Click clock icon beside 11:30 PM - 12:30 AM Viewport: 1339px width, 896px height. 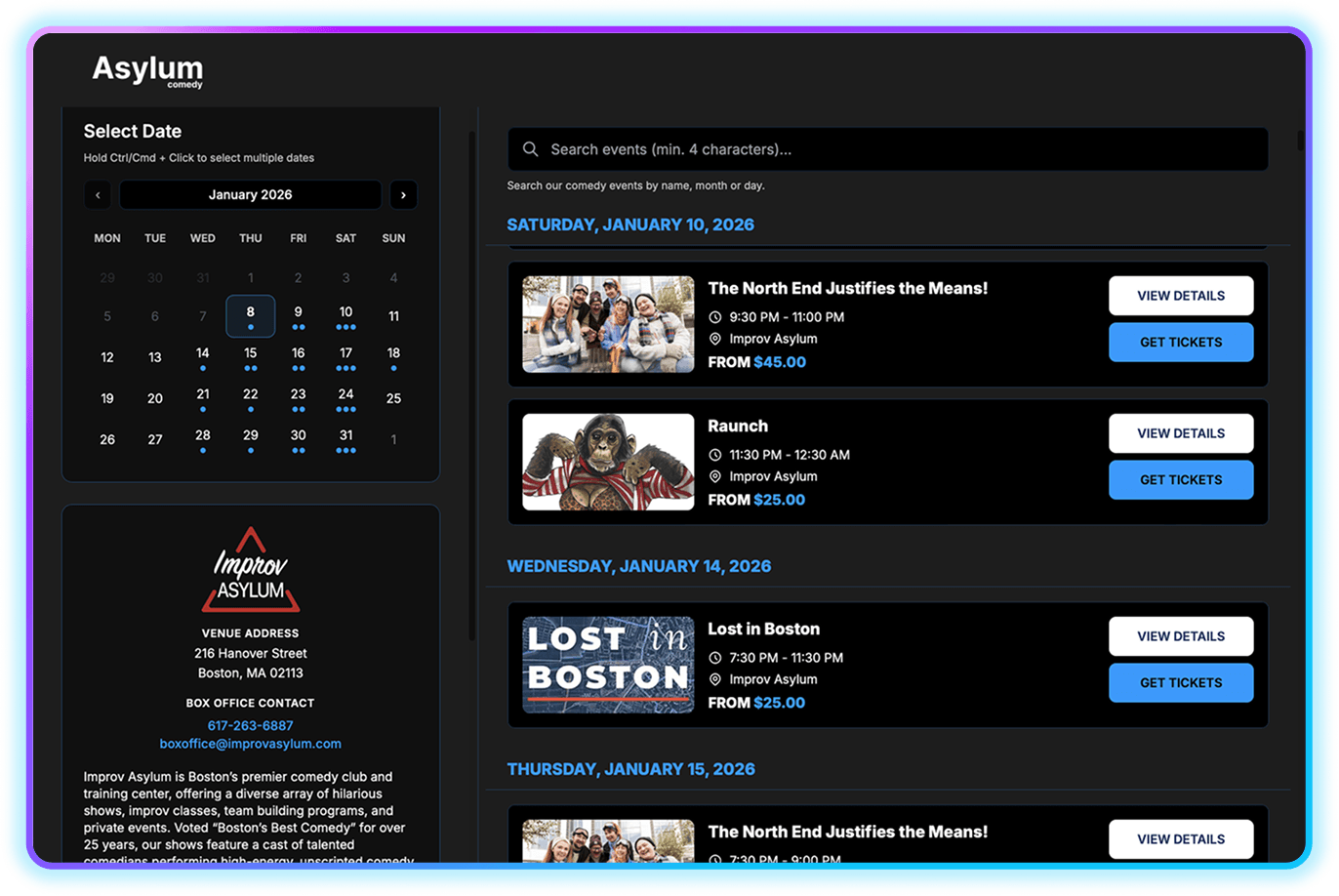[x=714, y=455]
